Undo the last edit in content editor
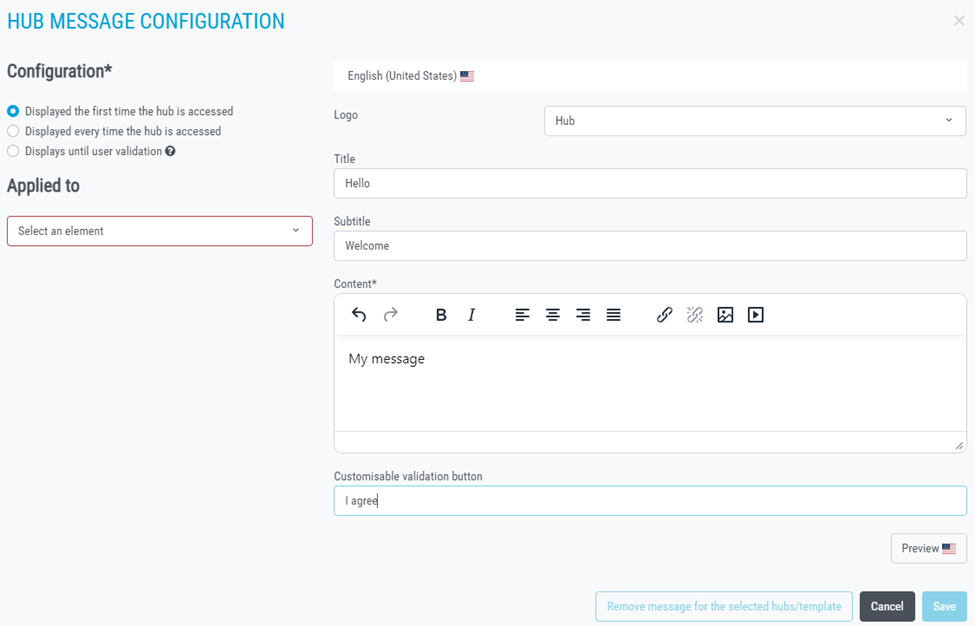 pos(359,315)
